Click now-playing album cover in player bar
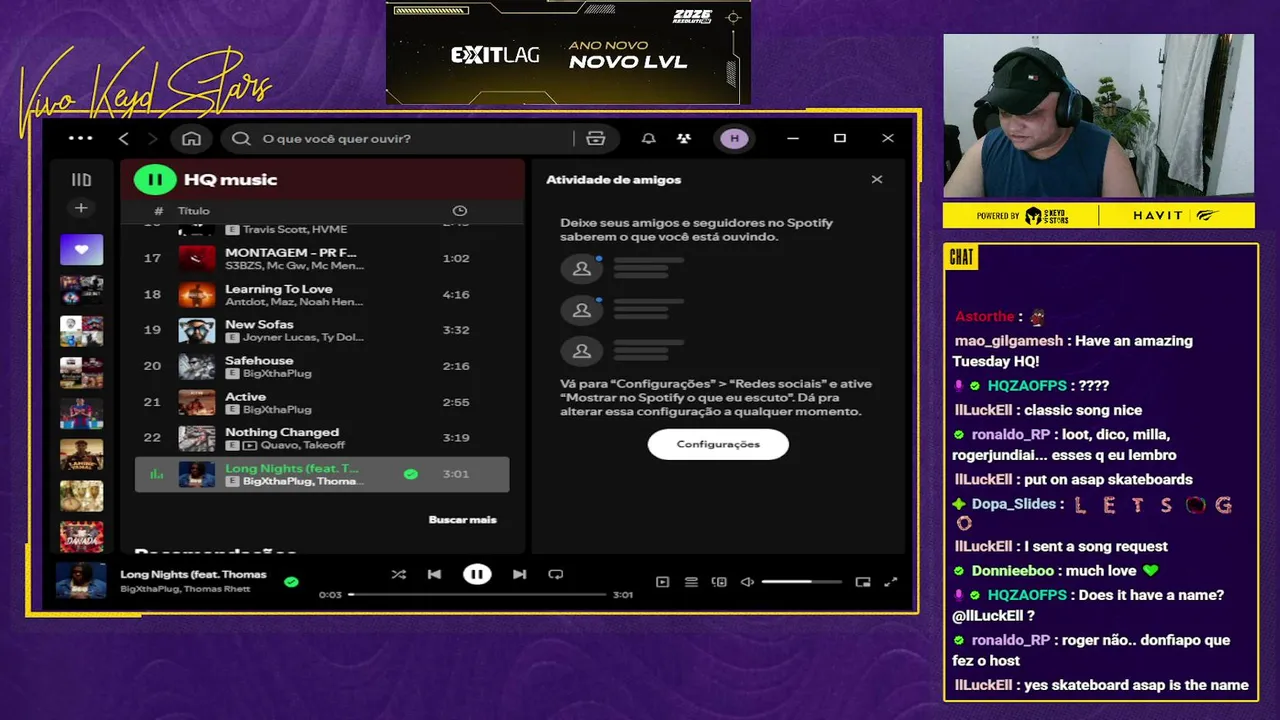 81,580
